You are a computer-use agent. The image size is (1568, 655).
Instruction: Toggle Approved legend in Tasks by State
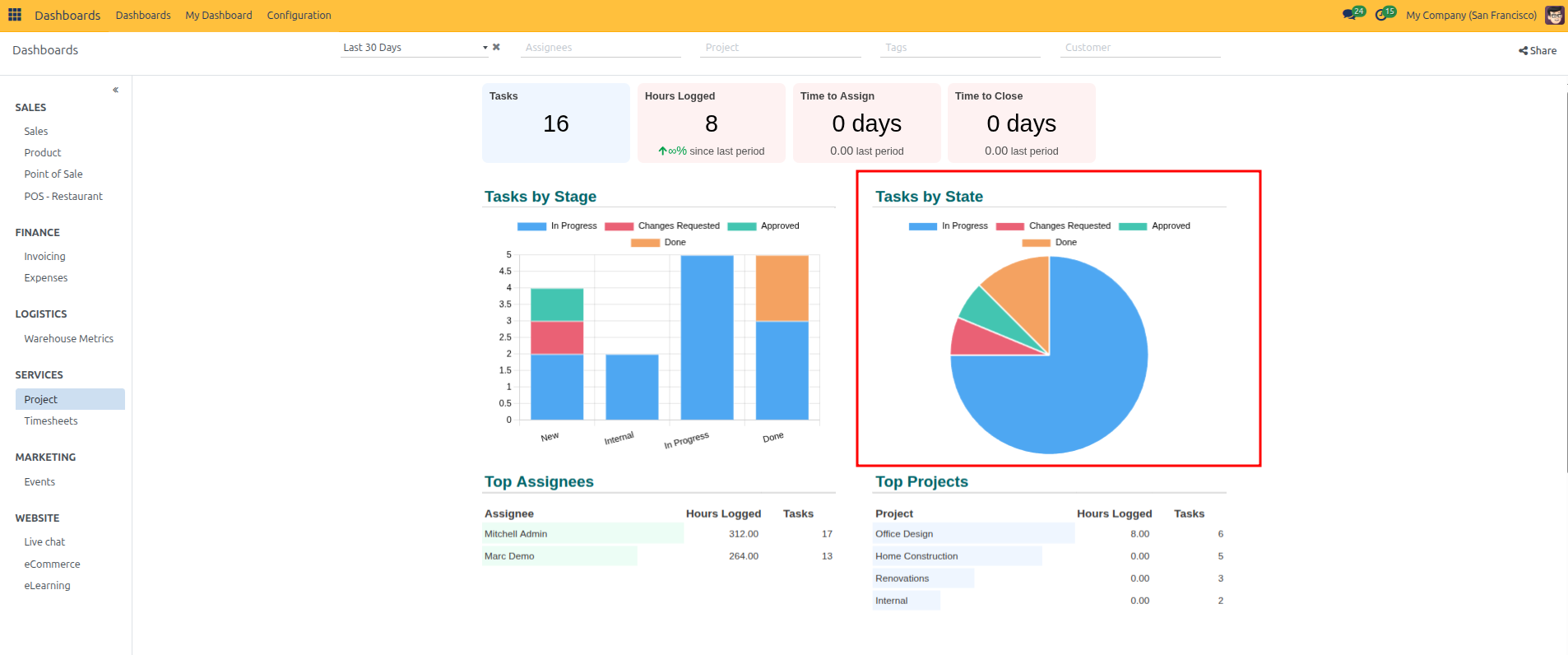[1154, 225]
